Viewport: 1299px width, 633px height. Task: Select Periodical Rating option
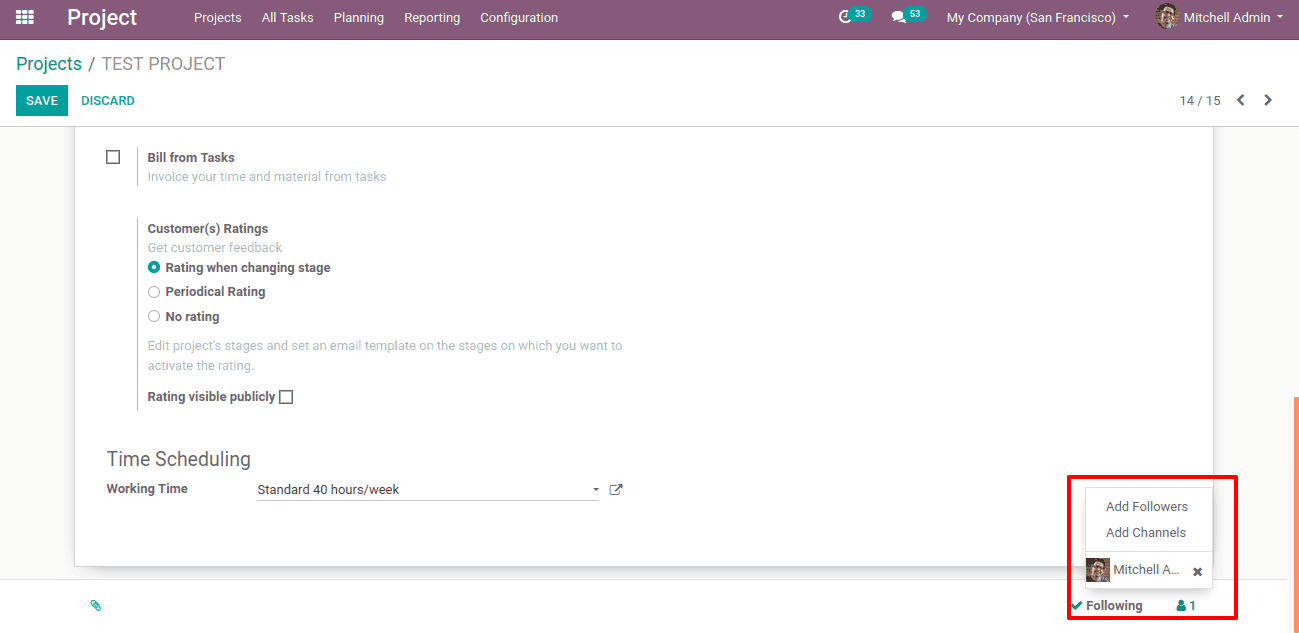(x=154, y=292)
